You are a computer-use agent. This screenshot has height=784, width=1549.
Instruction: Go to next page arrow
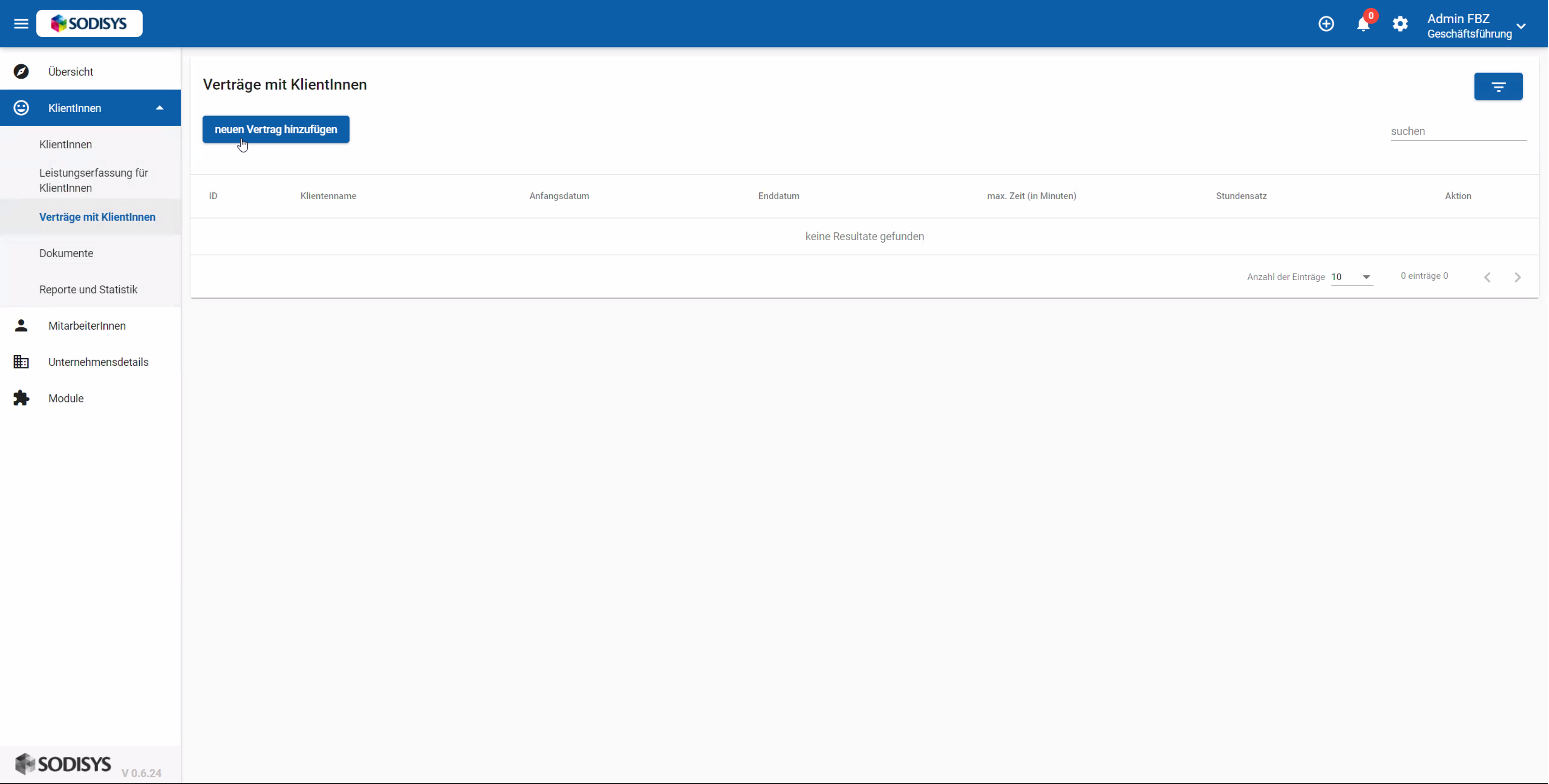[1517, 277]
